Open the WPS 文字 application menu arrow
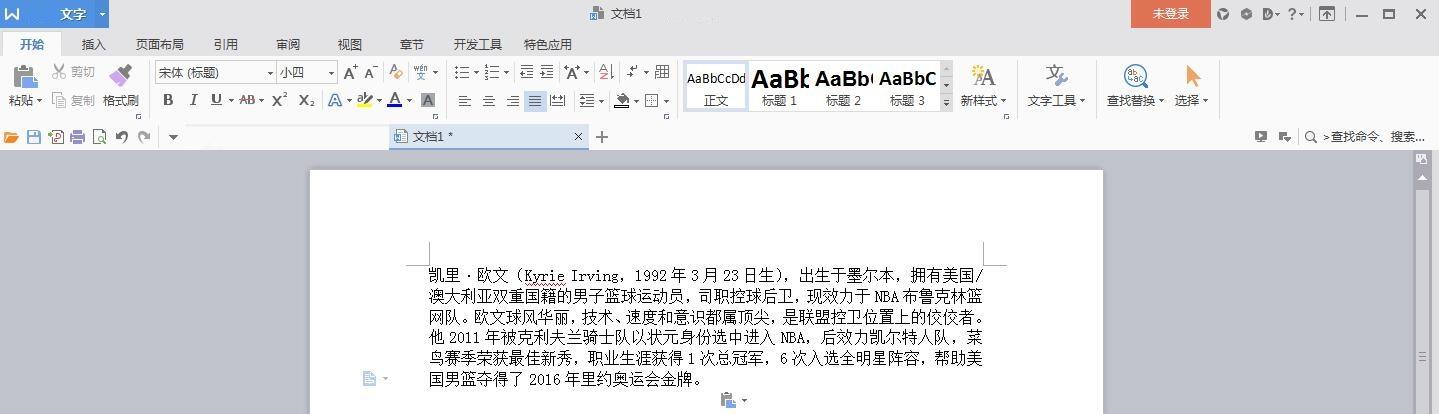The image size is (1439, 414). [x=102, y=14]
